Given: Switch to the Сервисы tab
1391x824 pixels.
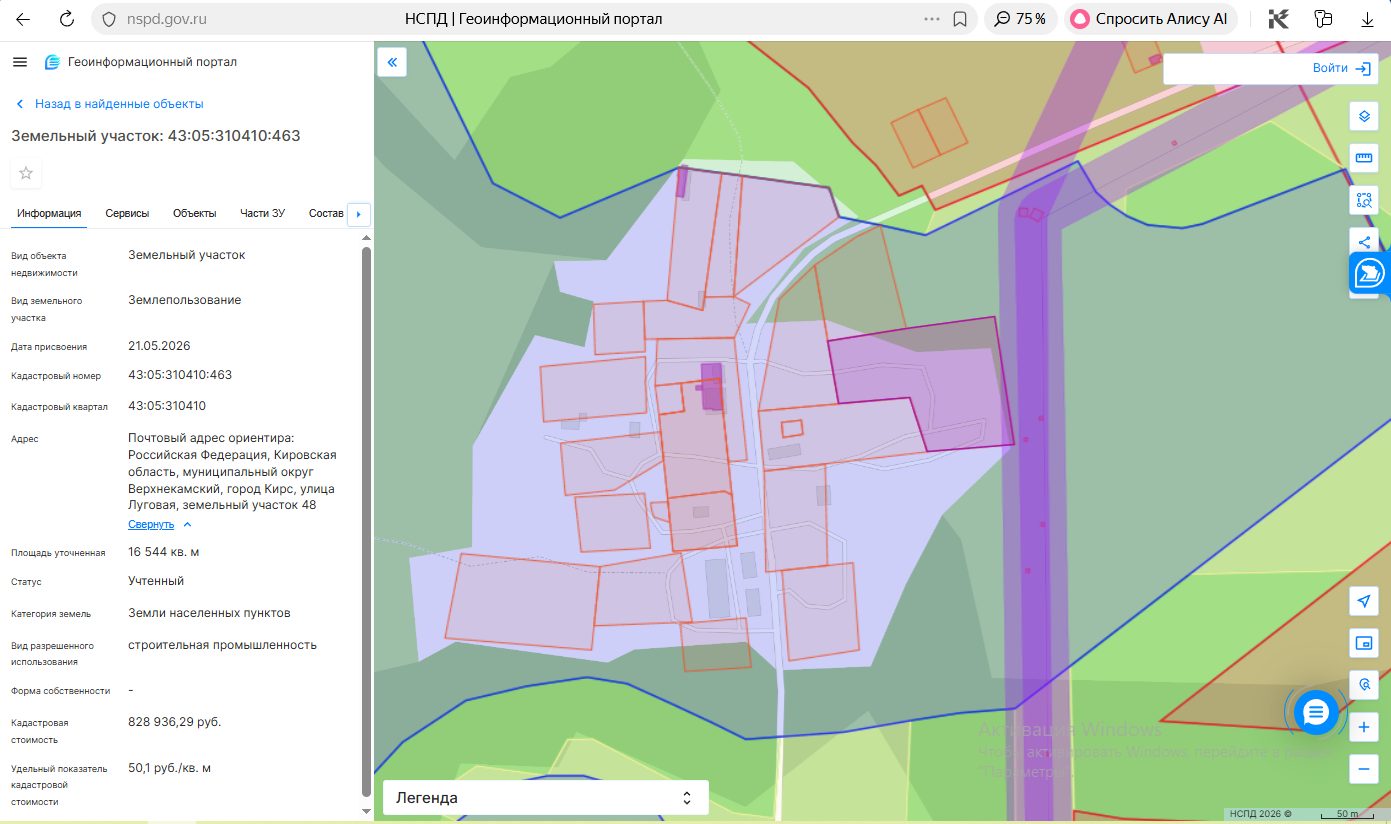Looking at the screenshot, I should pyautogui.click(x=127, y=213).
